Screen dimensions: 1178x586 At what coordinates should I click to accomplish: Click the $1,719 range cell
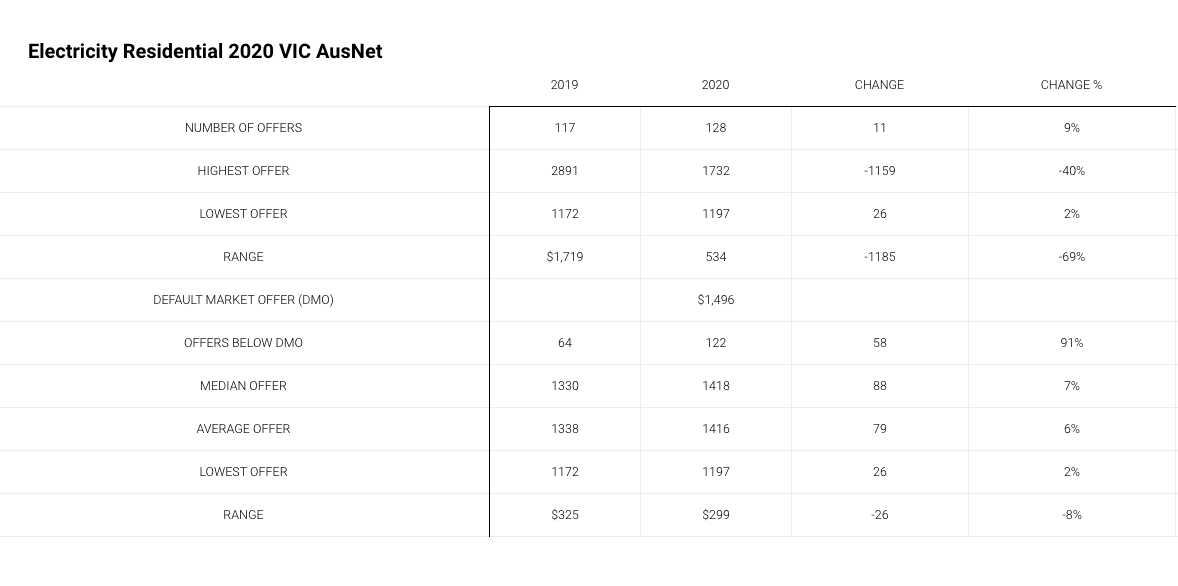(x=565, y=257)
